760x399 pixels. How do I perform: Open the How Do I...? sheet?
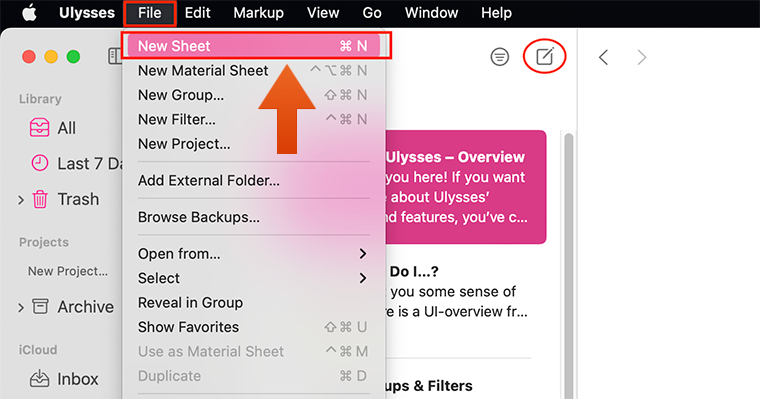(x=459, y=291)
